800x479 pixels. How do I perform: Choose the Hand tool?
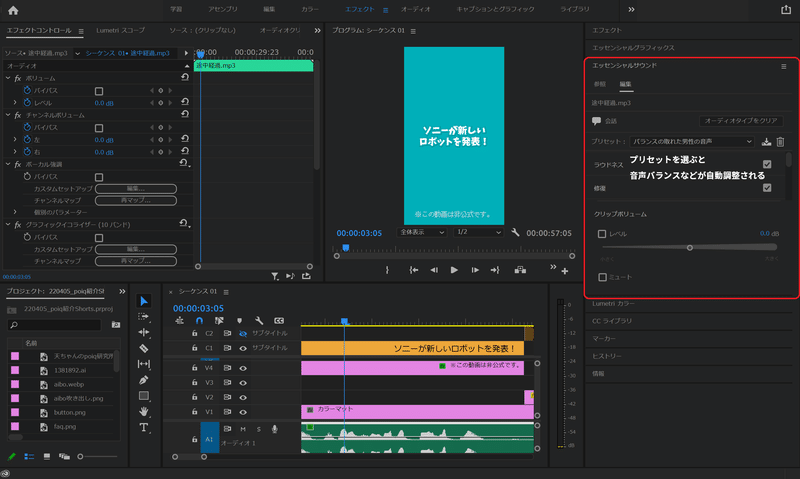tap(143, 411)
